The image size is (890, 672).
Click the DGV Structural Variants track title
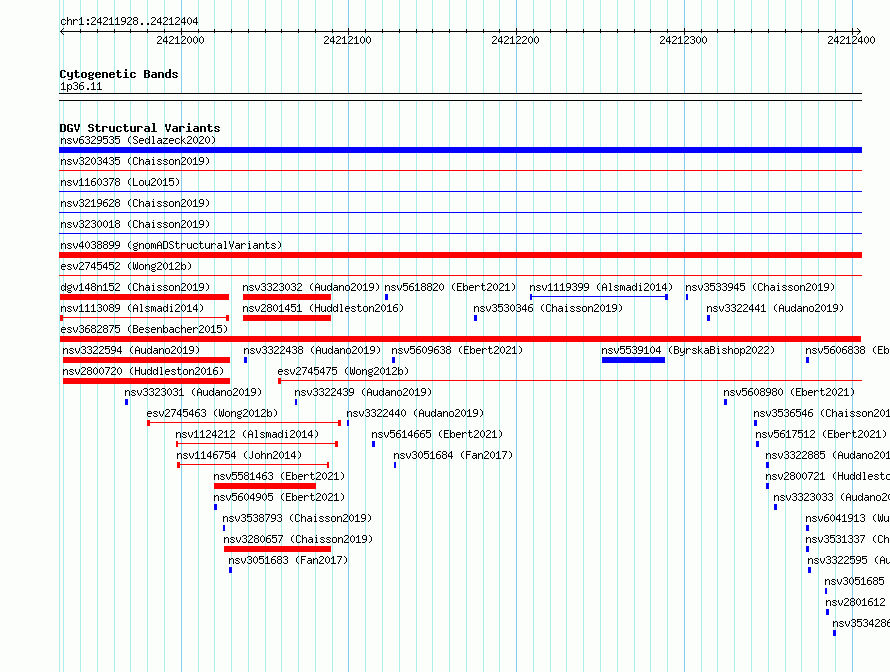coord(140,128)
